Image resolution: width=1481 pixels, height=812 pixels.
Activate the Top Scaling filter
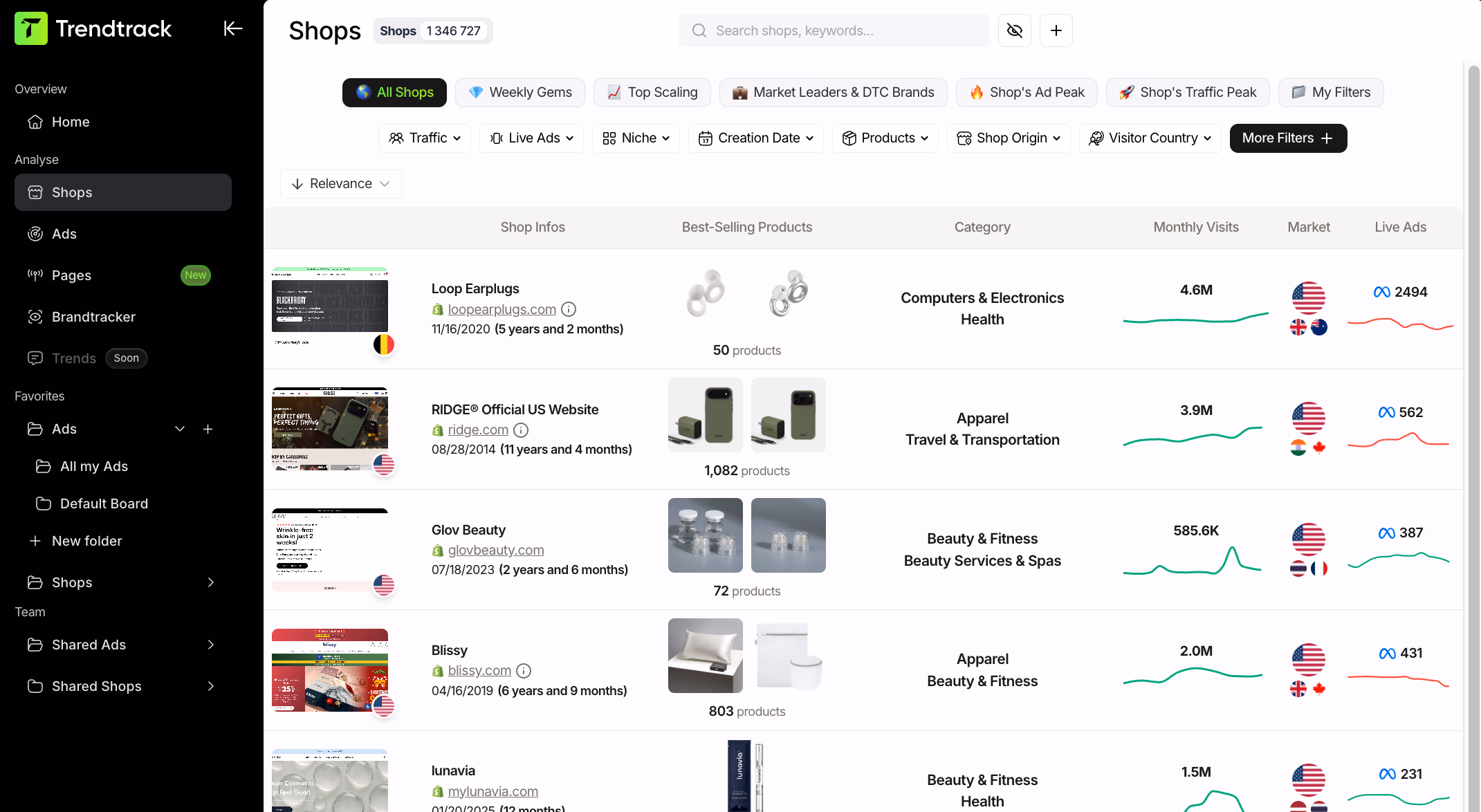coord(652,92)
